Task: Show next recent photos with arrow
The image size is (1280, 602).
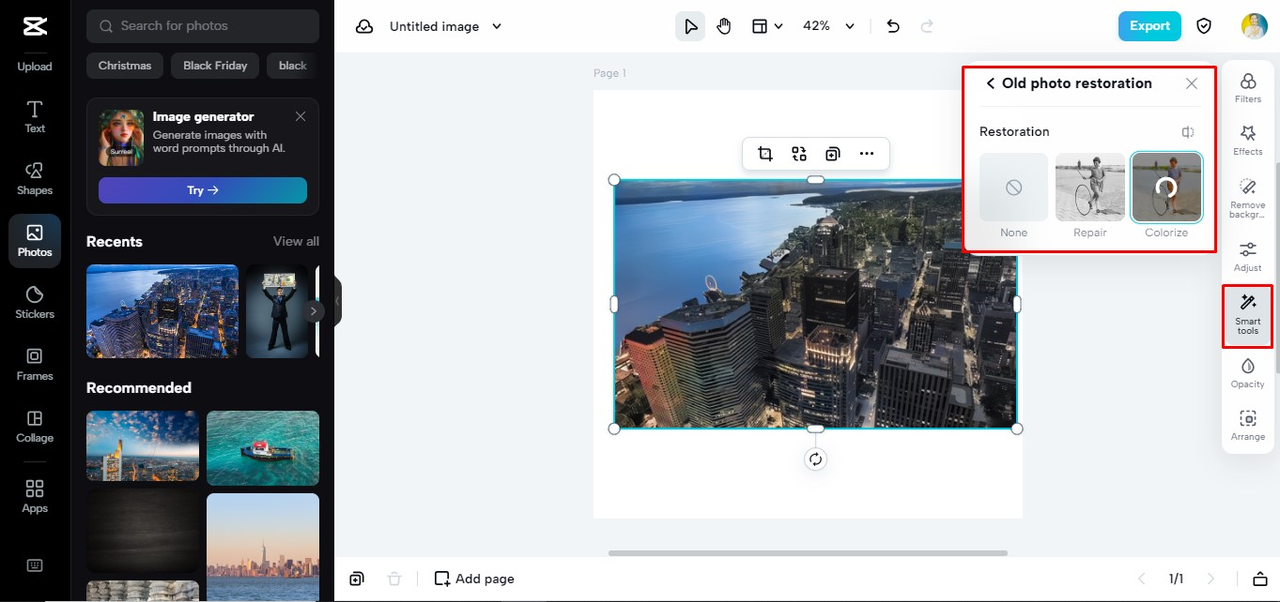Action: [313, 311]
